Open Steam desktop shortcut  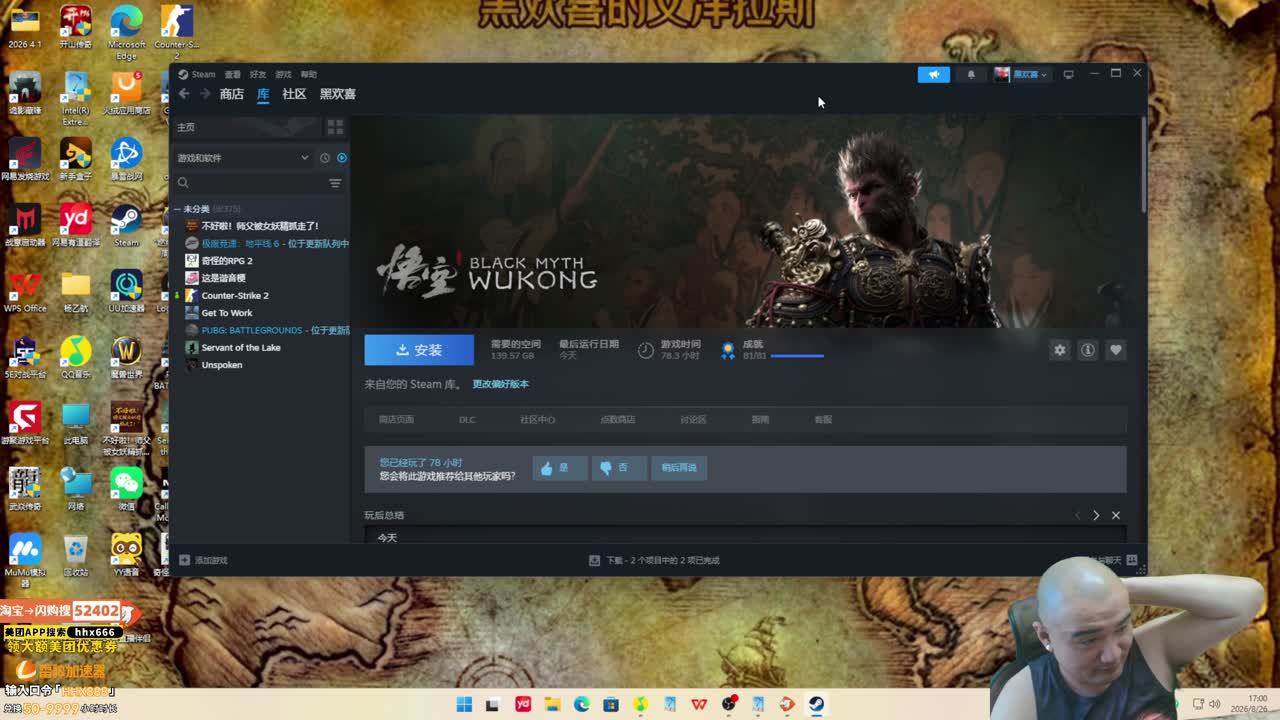(x=126, y=225)
